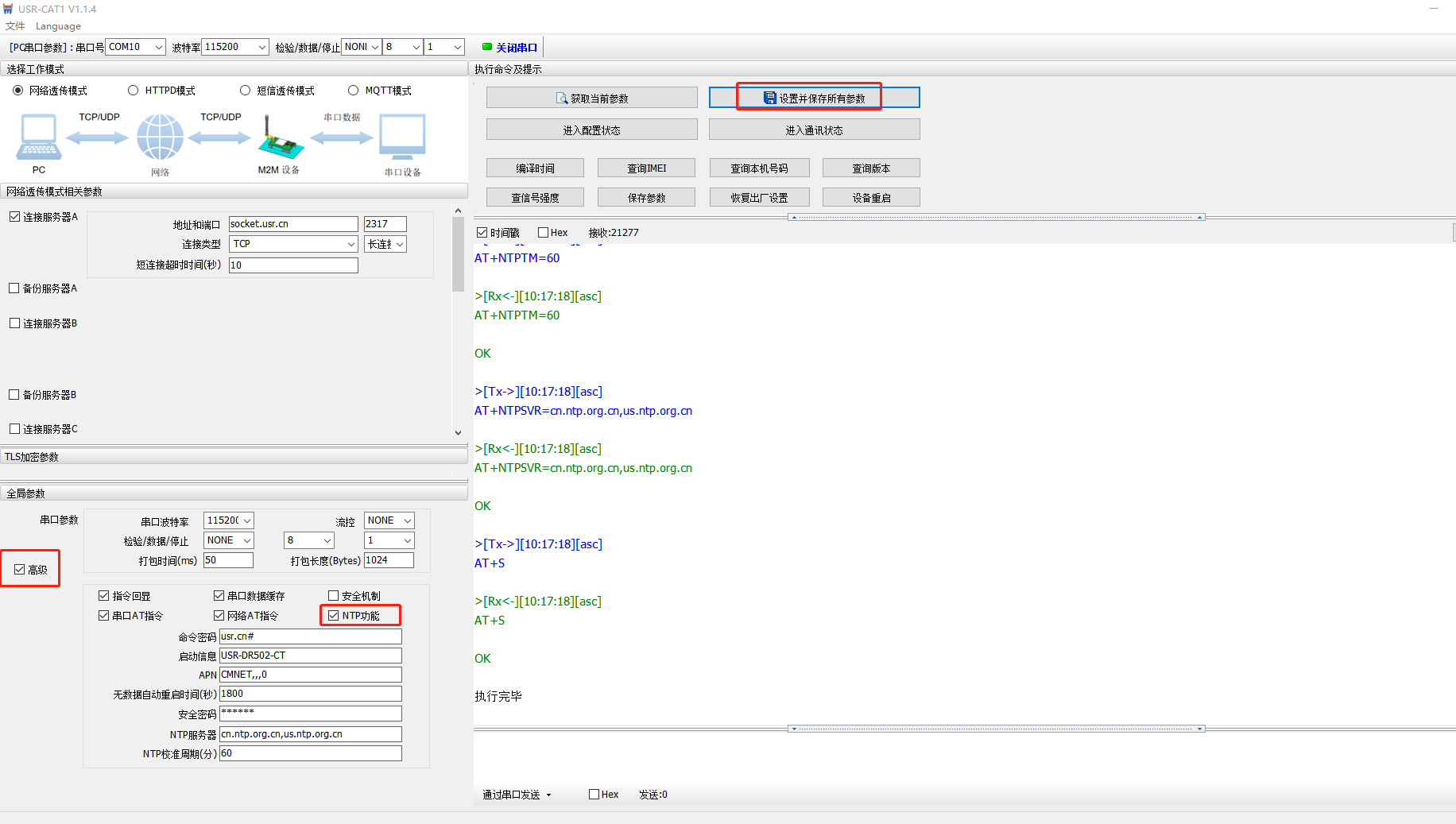
Task: Click the green serial port status indicator
Action: pos(487,47)
